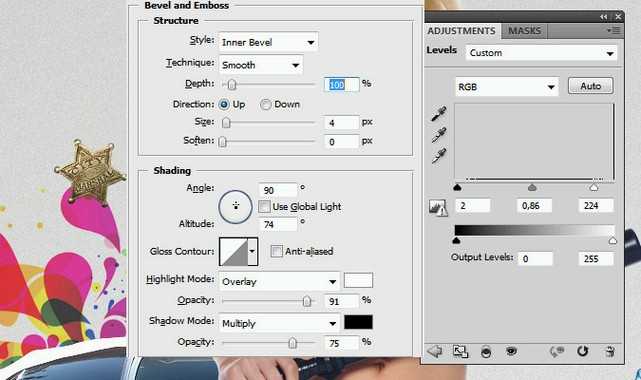Click the Size value input field
The image size is (641, 380).
(x=341, y=123)
